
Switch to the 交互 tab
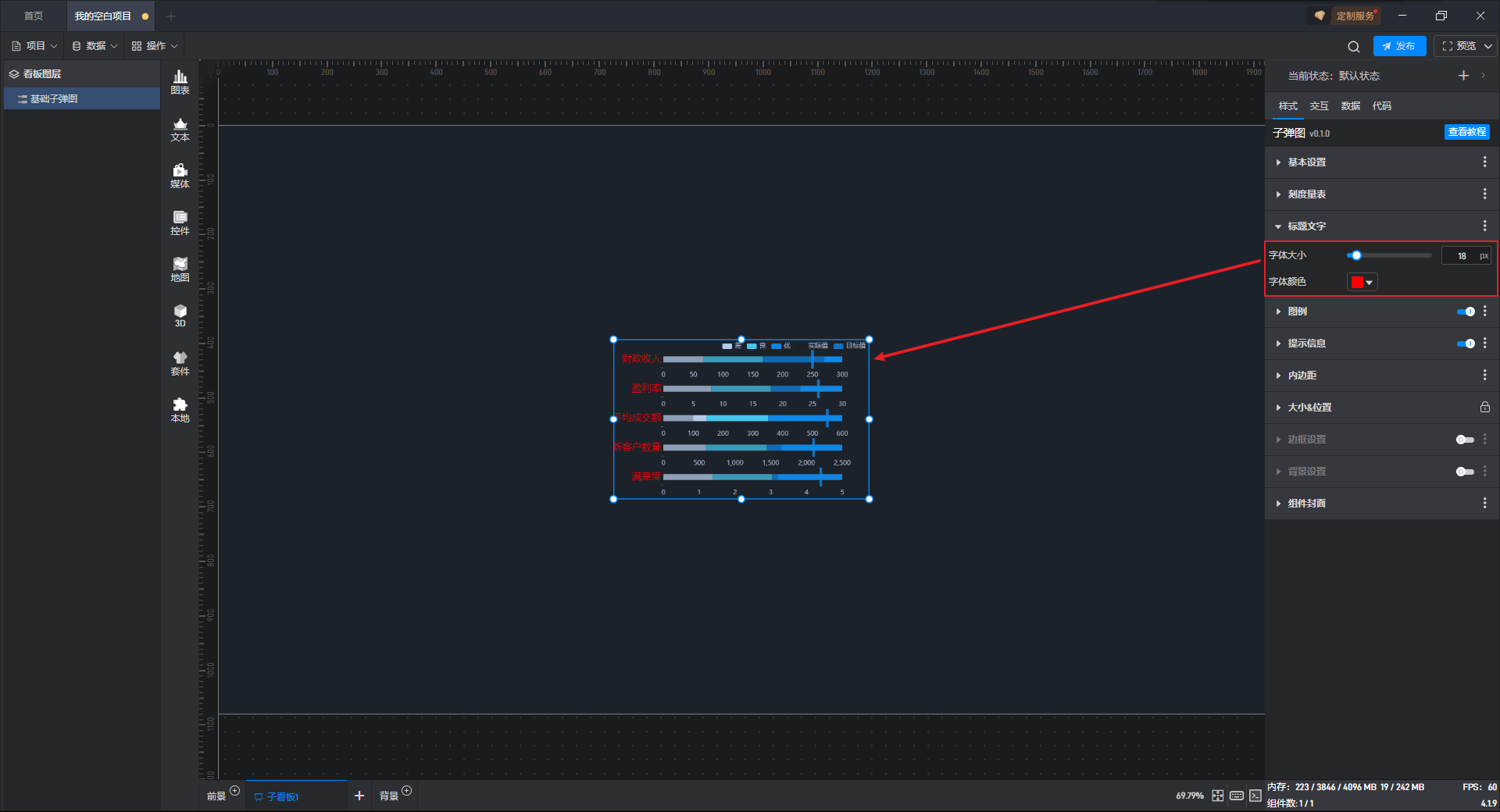(x=1319, y=105)
